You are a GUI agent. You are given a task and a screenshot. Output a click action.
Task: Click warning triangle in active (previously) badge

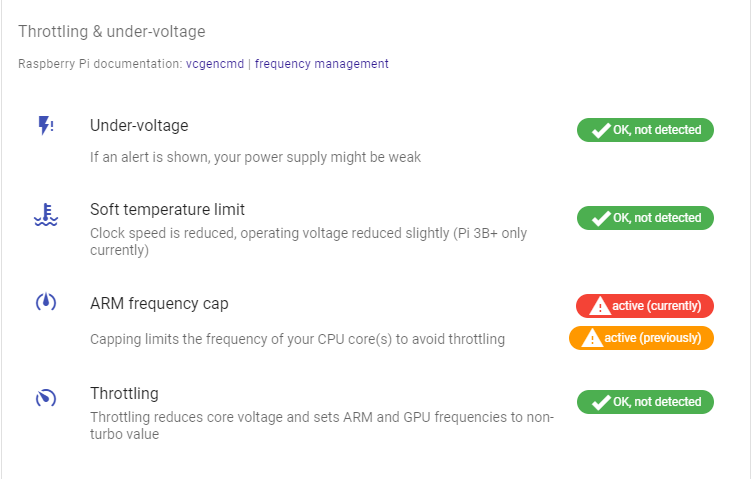point(592,338)
